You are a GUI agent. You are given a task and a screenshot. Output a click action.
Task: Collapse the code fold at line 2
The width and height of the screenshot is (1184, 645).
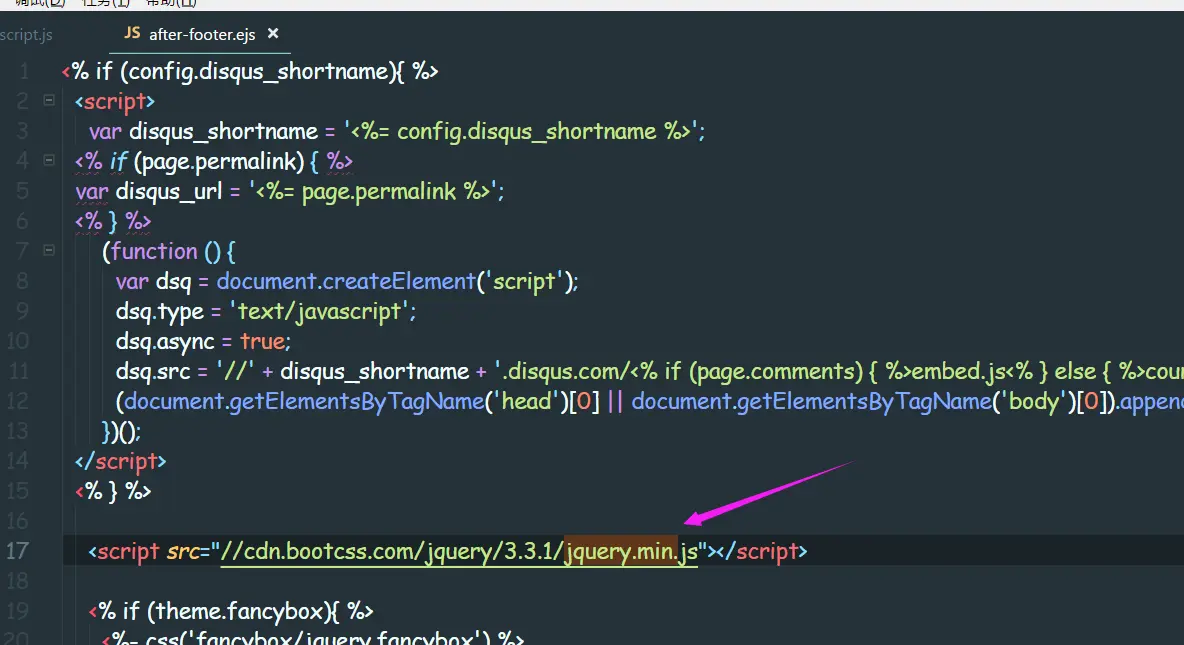(49, 100)
